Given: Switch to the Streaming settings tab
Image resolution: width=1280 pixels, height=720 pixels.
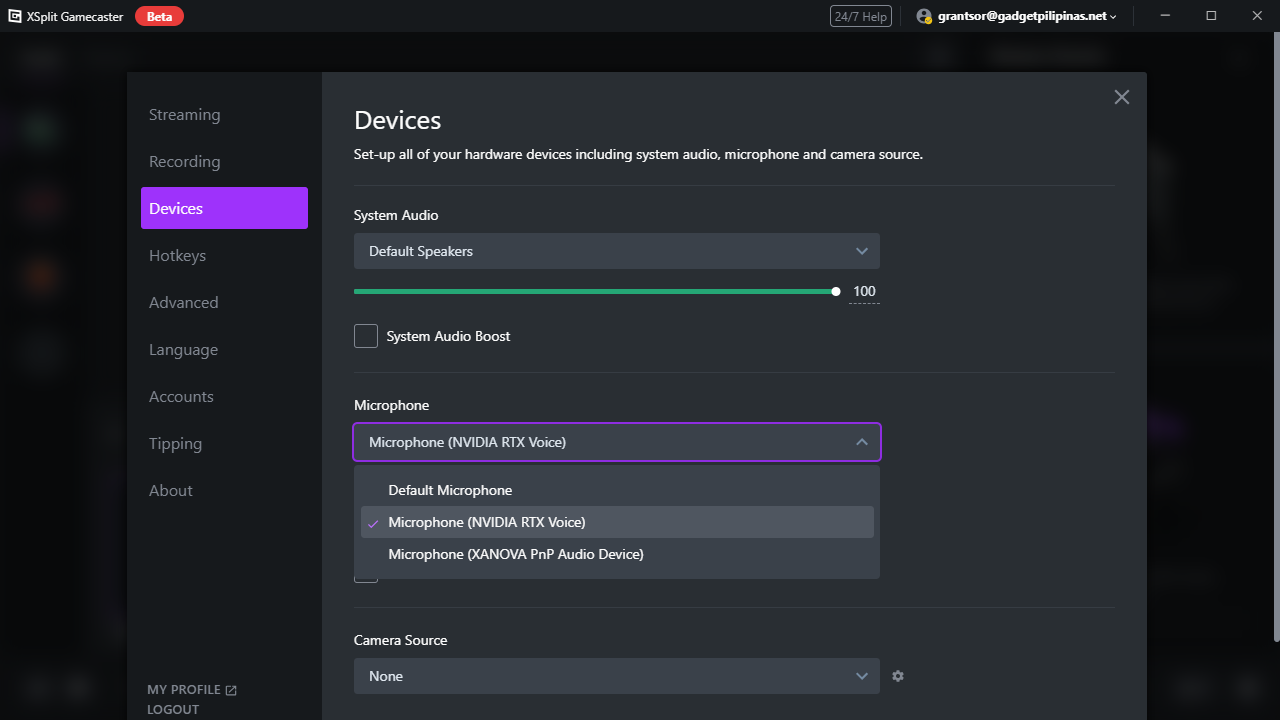Looking at the screenshot, I should click(x=224, y=115).
